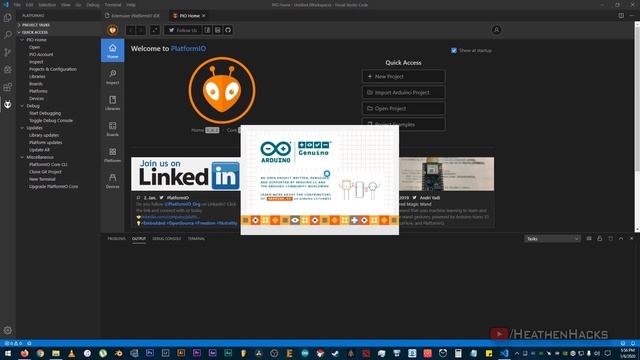
Task: Collapse the Debug tree group
Action: coord(22,106)
